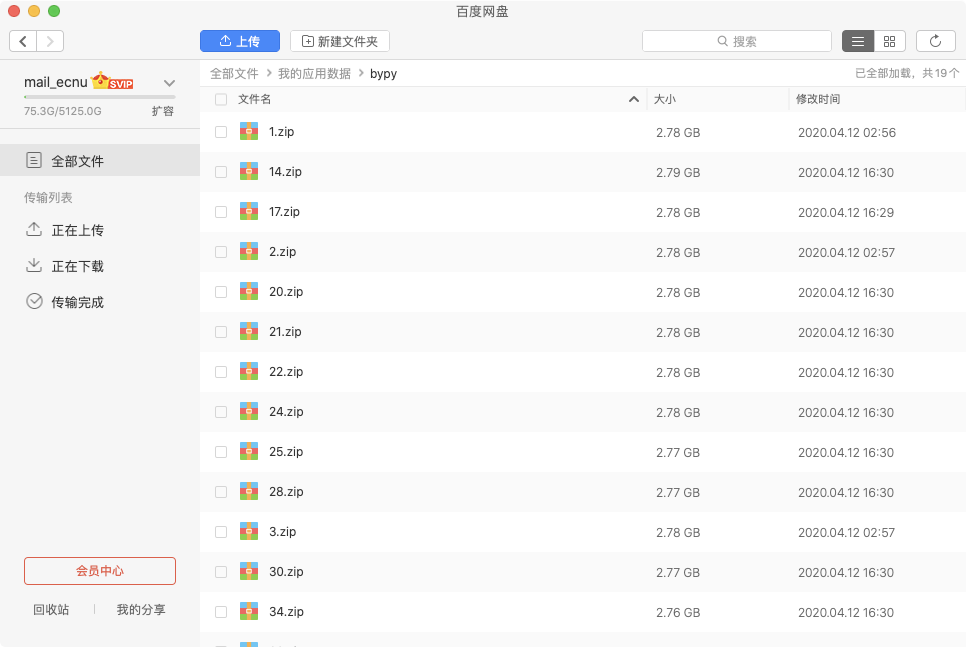Sort by 修改时间 column header
The width and height of the screenshot is (966, 647).
[x=818, y=99]
